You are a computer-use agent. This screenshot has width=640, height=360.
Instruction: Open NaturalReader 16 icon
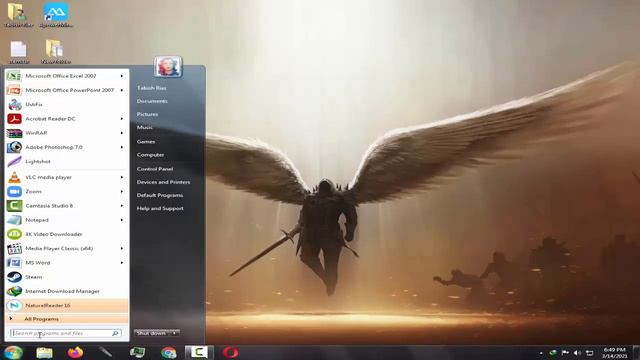[14, 305]
